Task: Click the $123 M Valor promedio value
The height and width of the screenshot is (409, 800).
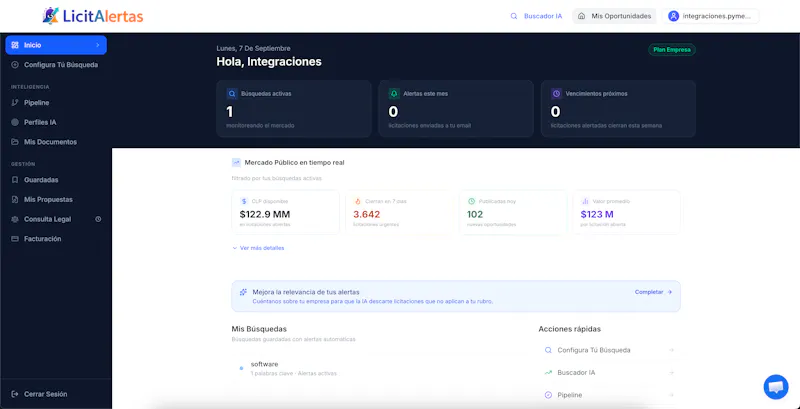Action: click(597, 214)
